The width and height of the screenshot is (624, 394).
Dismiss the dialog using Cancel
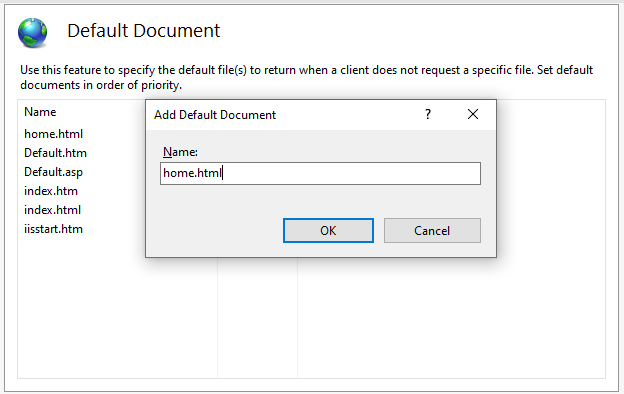point(432,230)
